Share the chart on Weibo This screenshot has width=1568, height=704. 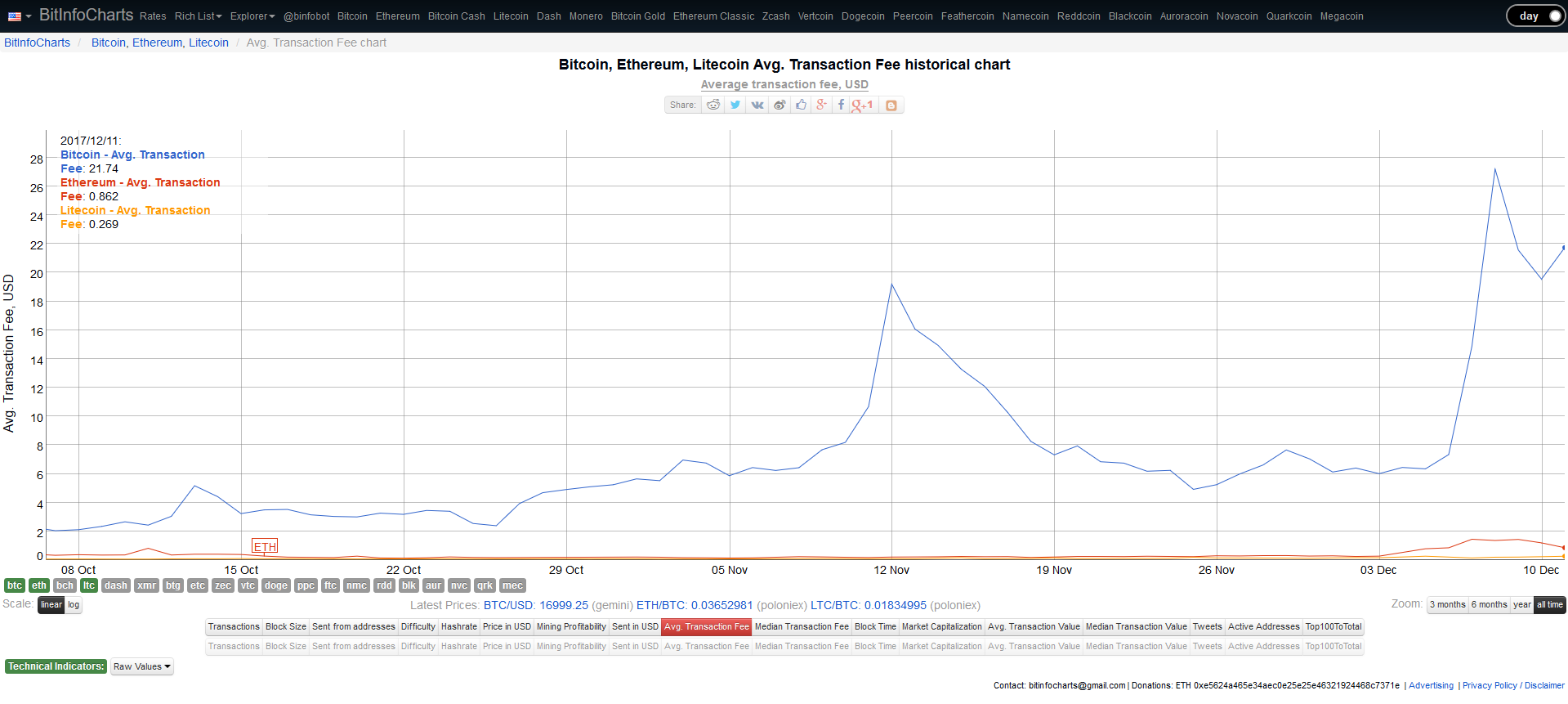[780, 105]
